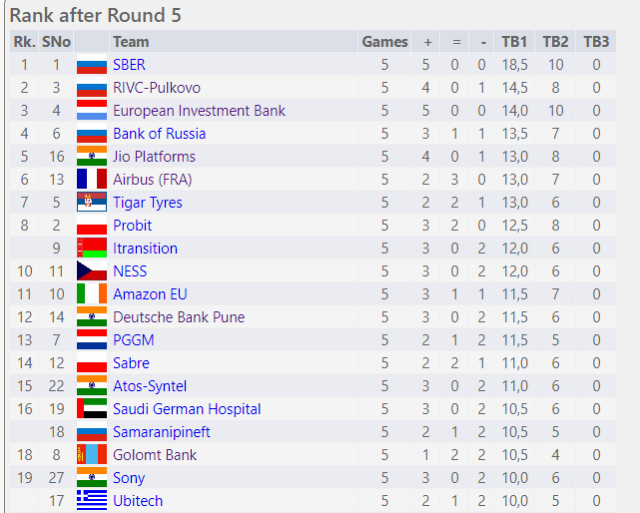640x513 pixels.
Task: Select the Jio Platforms team link
Action: pyautogui.click(x=154, y=156)
